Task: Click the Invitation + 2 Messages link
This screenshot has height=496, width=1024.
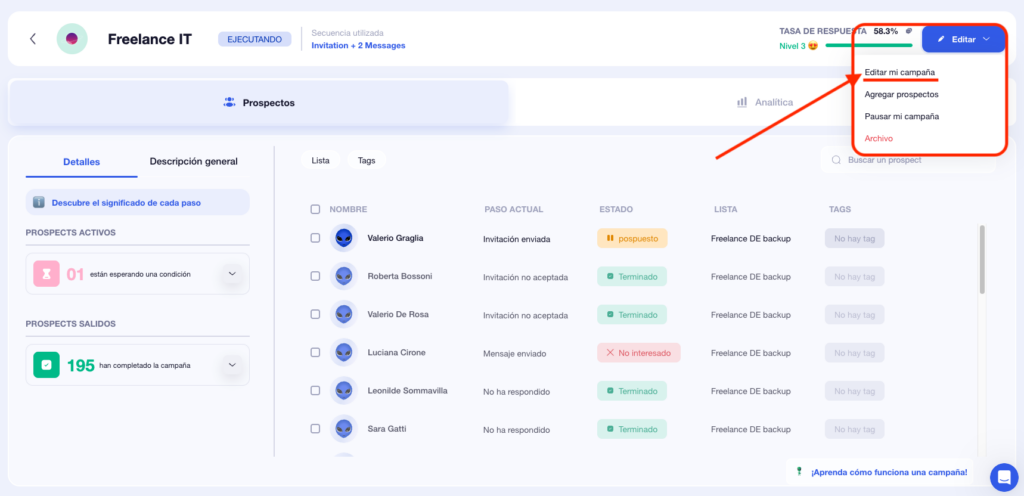Action: click(358, 45)
